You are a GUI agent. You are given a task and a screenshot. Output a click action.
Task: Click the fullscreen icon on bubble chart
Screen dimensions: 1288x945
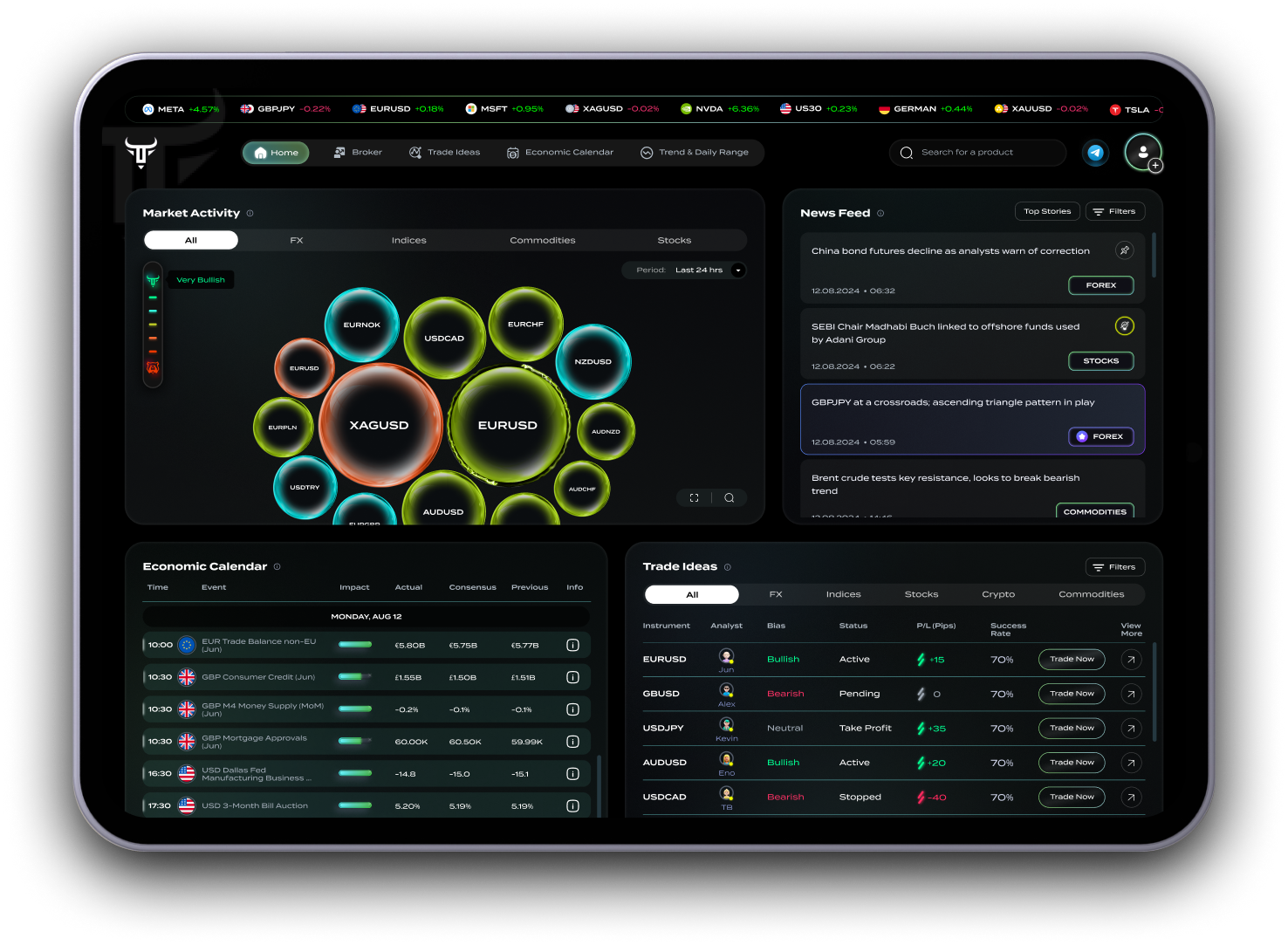click(695, 498)
